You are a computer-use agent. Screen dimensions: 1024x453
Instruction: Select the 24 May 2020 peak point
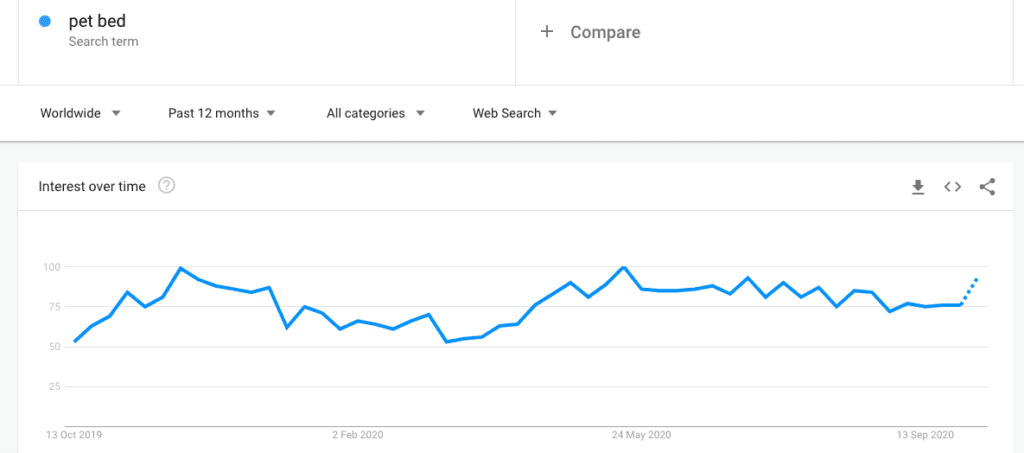(x=624, y=267)
